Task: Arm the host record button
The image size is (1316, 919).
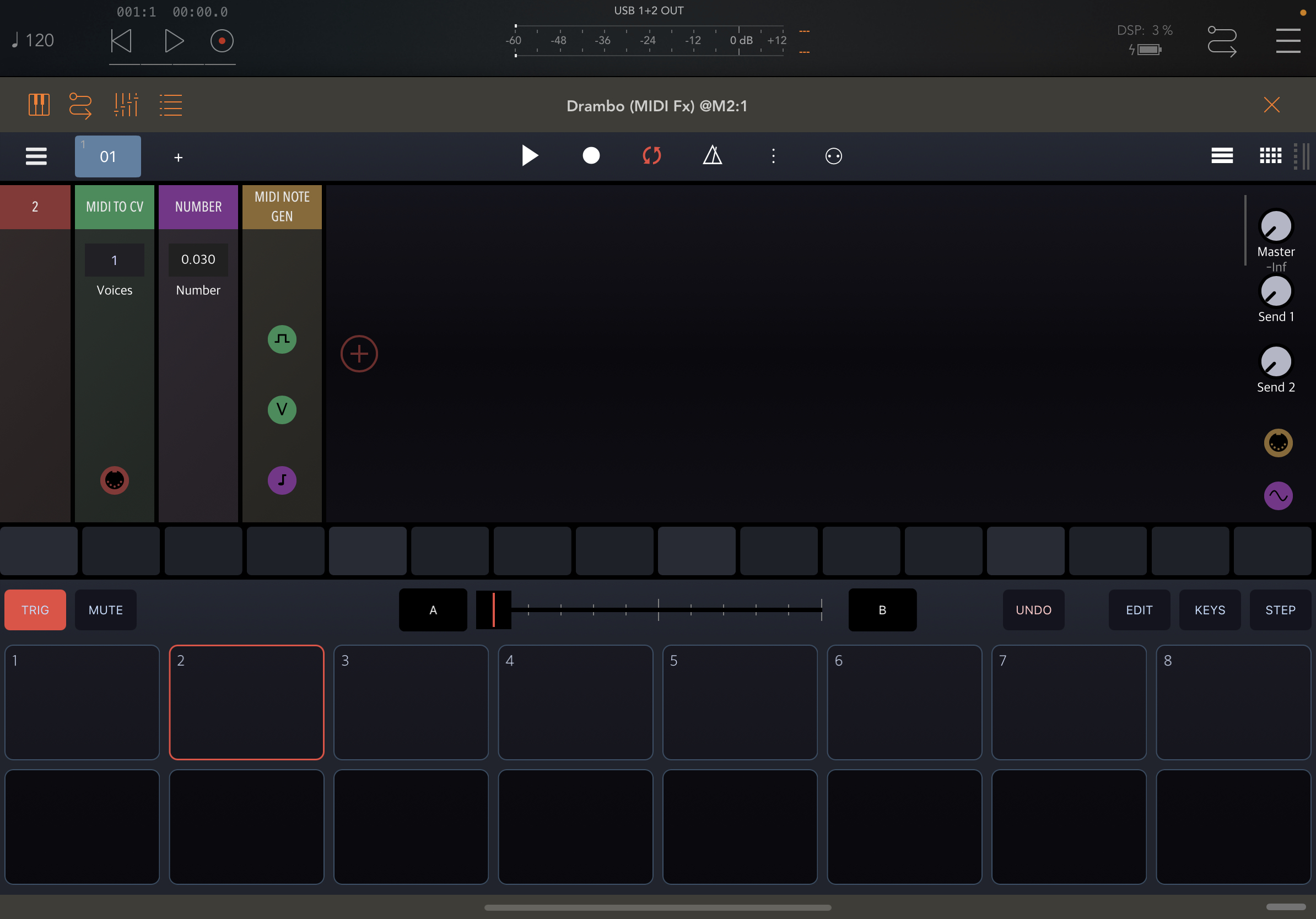Action: click(222, 41)
